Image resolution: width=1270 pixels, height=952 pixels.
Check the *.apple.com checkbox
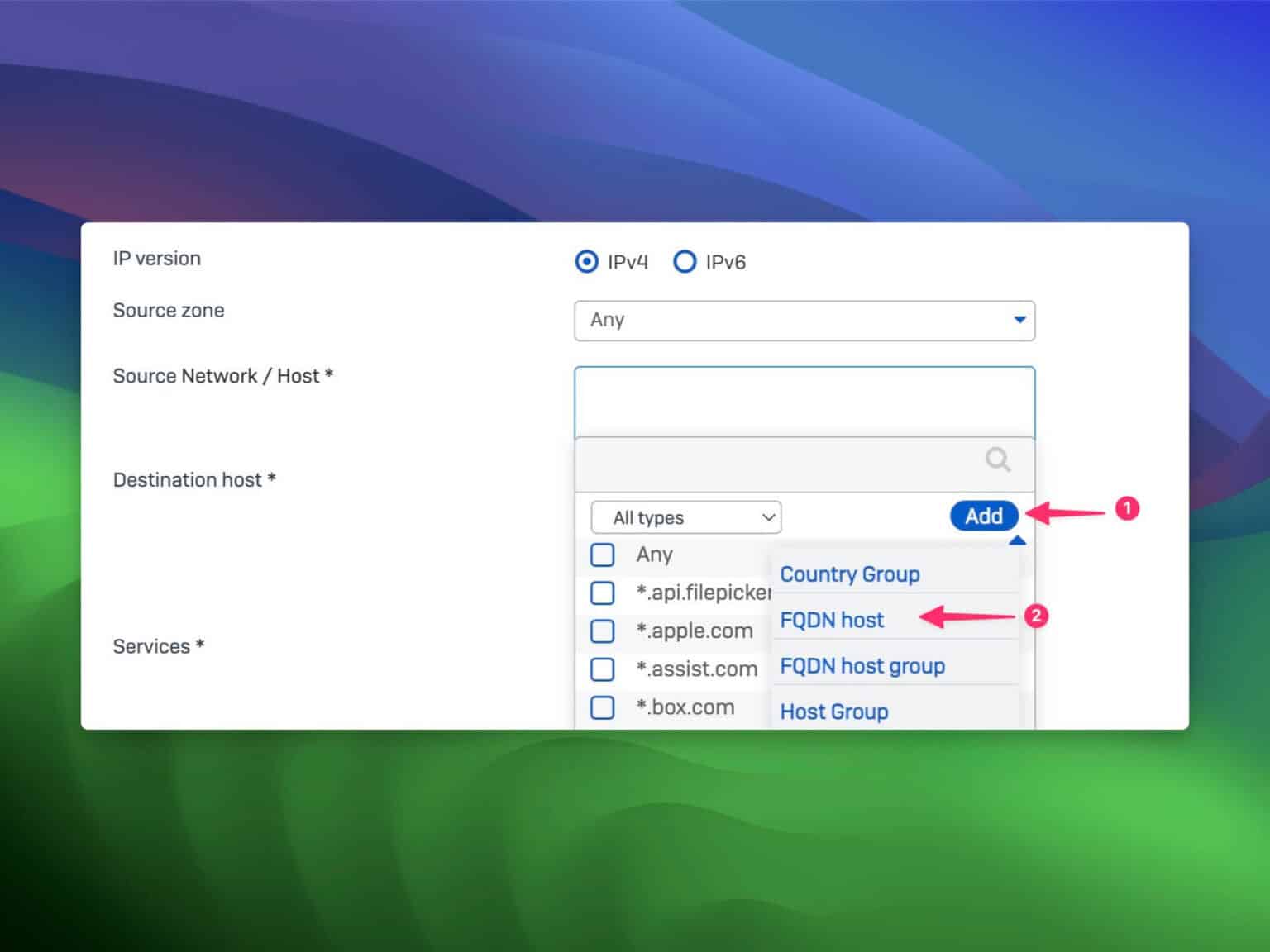tap(602, 631)
